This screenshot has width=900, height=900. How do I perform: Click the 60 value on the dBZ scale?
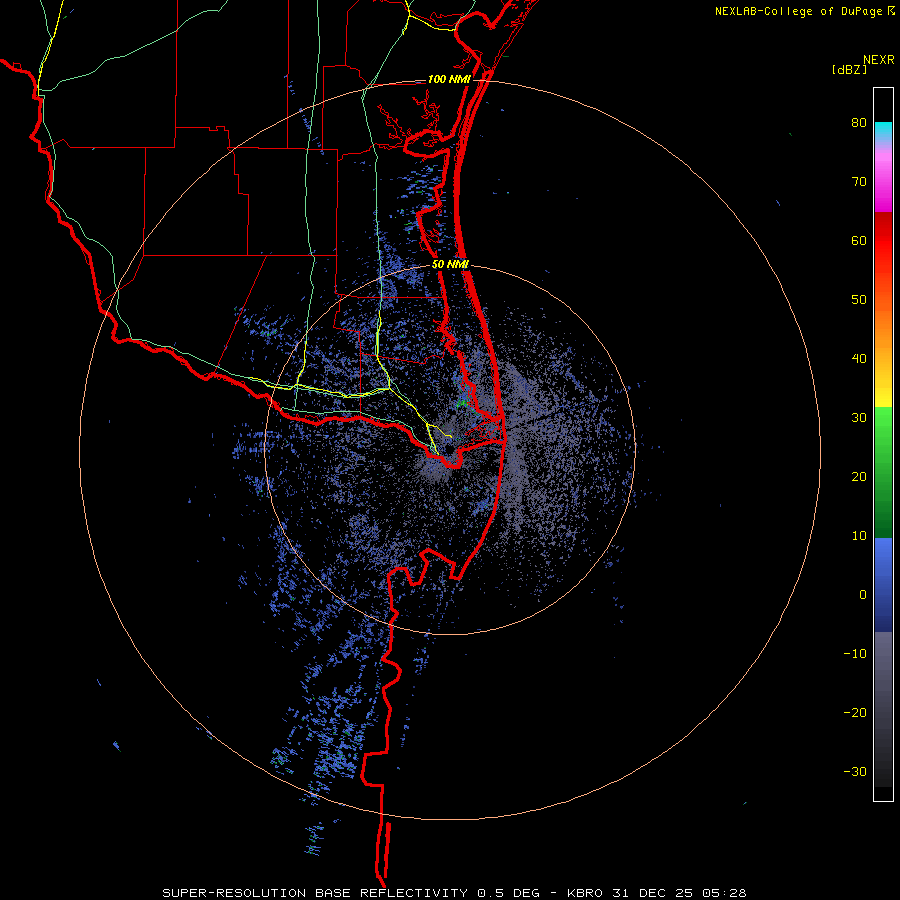coord(859,241)
